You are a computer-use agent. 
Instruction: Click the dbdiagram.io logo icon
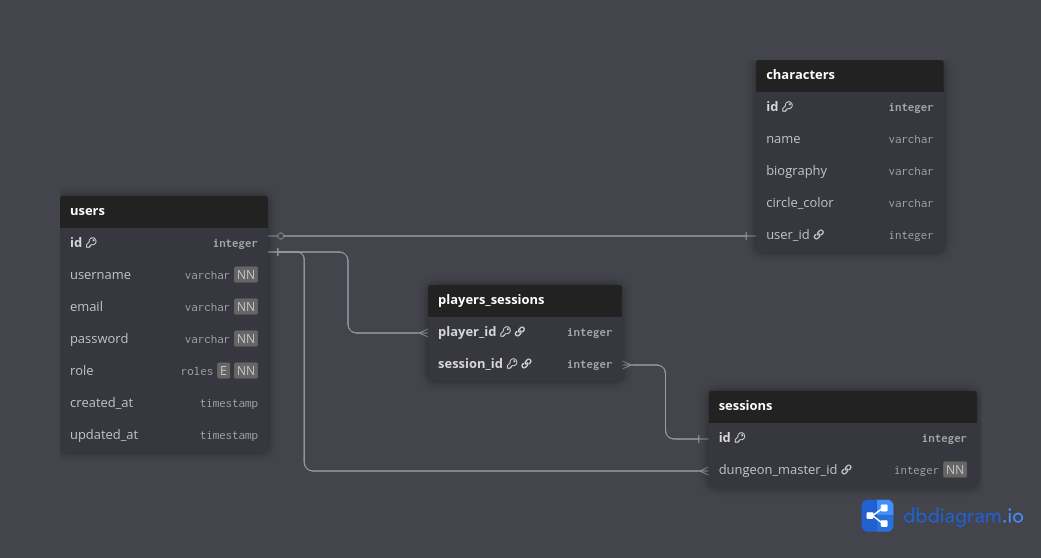coord(877,516)
